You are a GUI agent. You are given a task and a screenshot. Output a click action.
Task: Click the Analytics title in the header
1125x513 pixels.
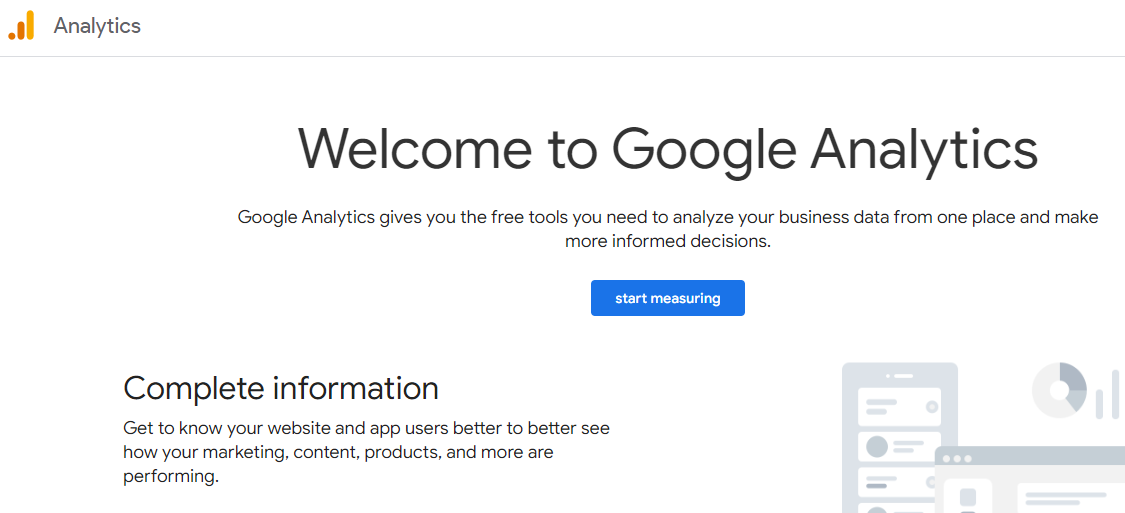click(x=97, y=26)
